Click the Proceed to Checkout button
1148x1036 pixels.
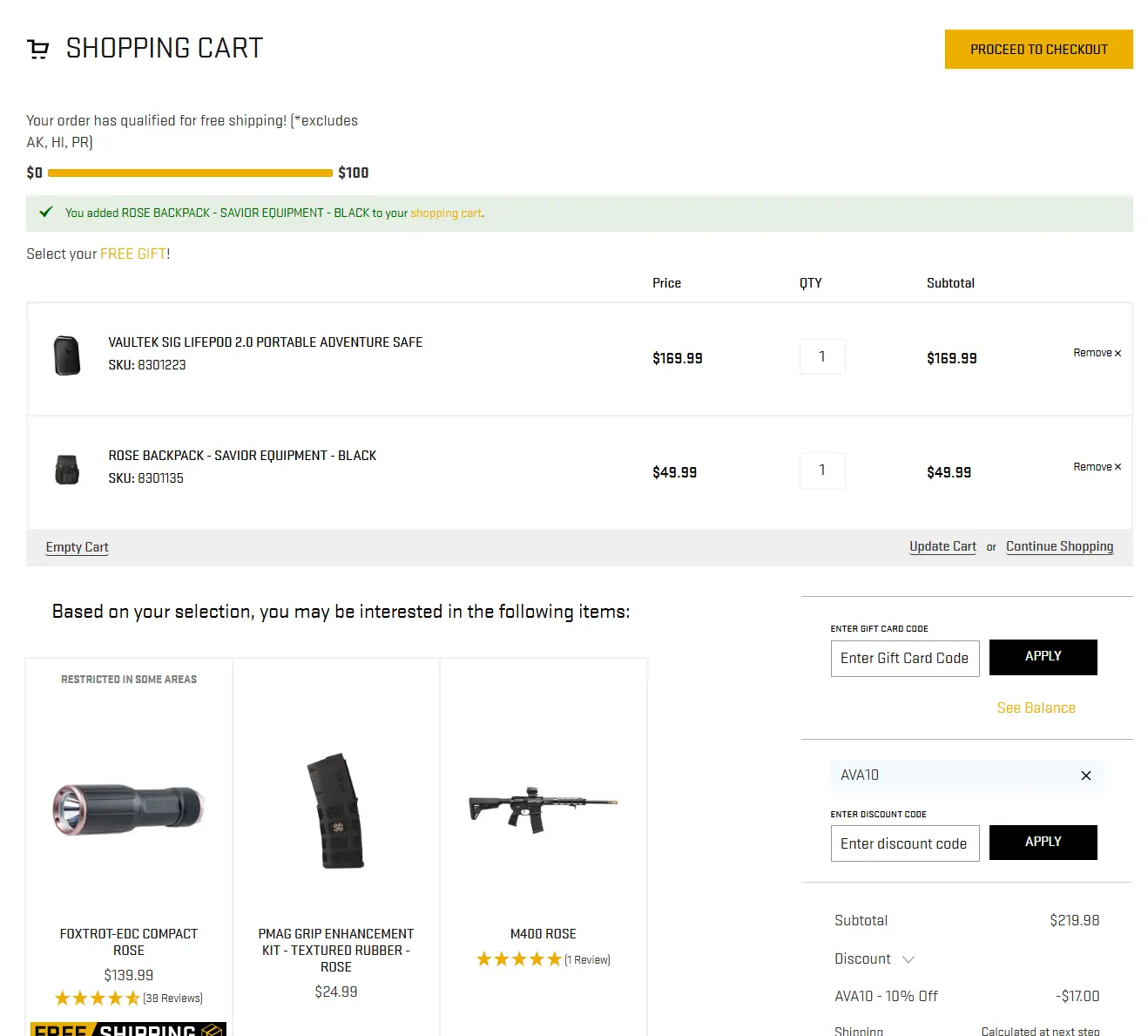[1038, 50]
